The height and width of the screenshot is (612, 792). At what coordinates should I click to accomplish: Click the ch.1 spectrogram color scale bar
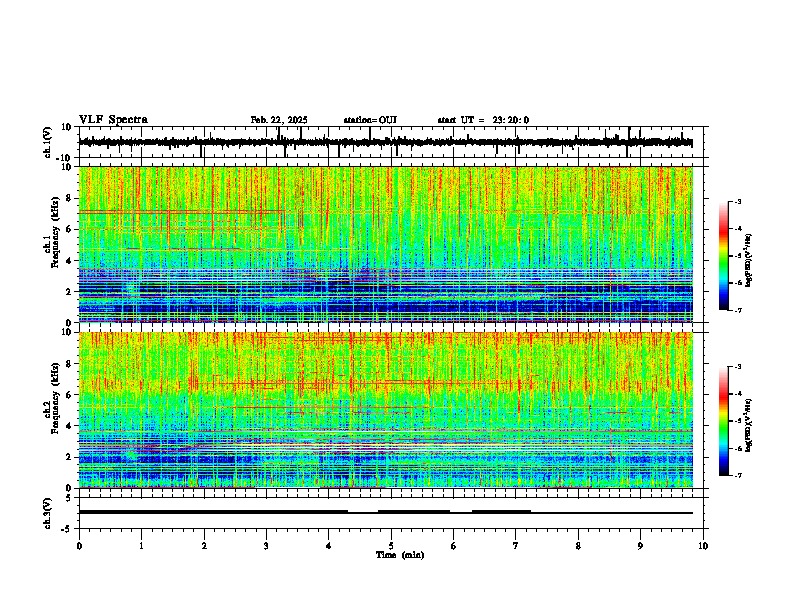point(724,256)
